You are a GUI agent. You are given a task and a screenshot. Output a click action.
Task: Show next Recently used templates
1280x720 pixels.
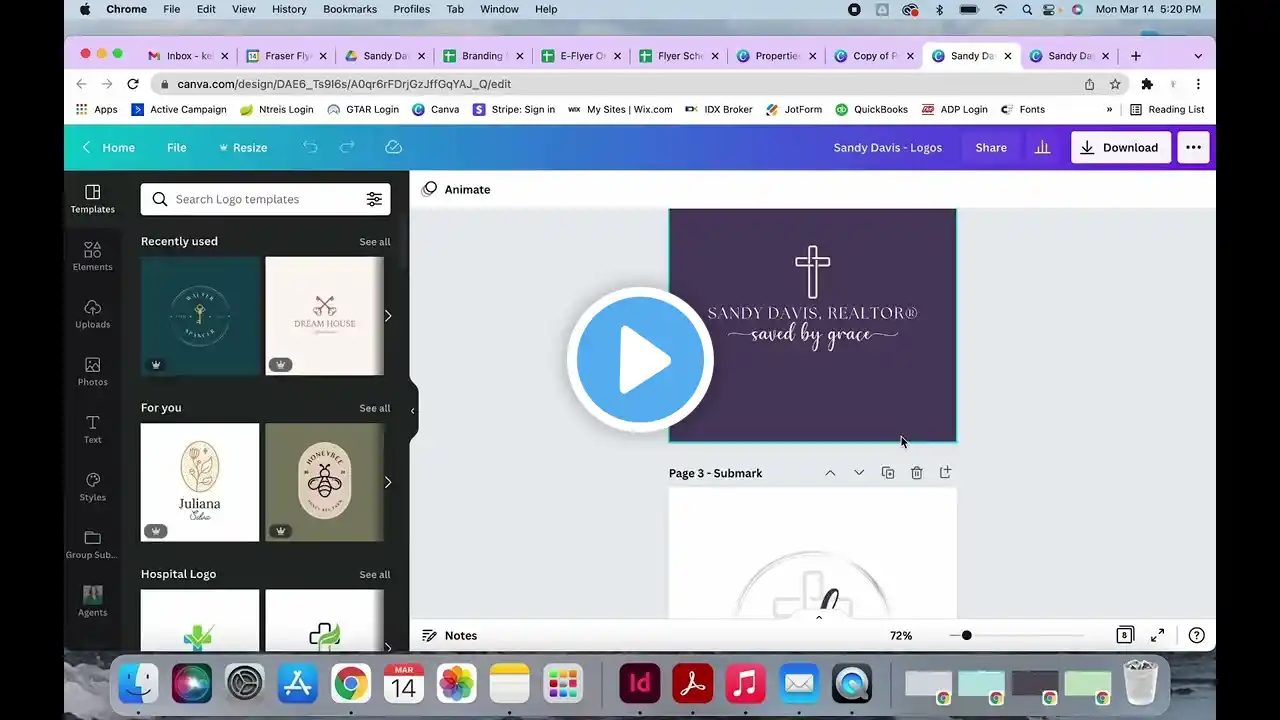coord(388,316)
